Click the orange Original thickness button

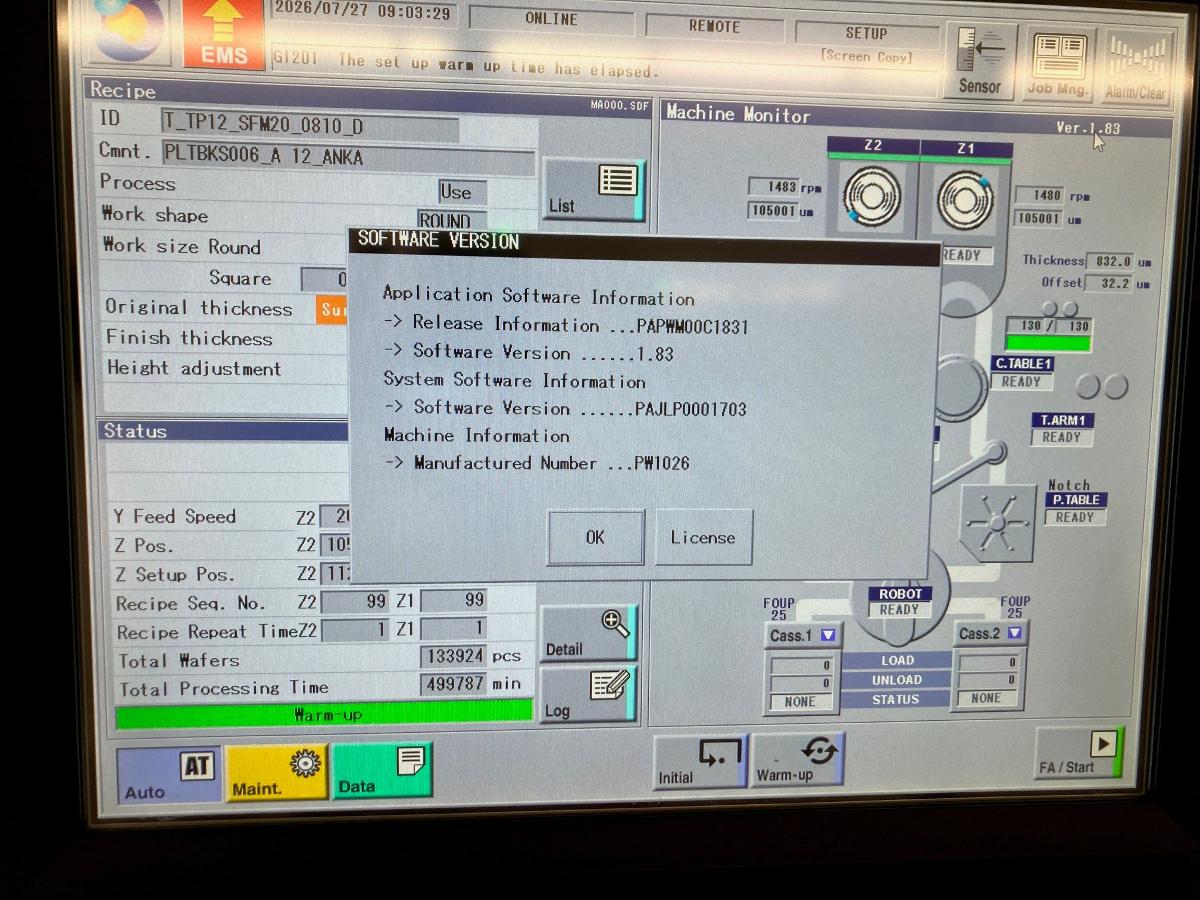pyautogui.click(x=331, y=310)
